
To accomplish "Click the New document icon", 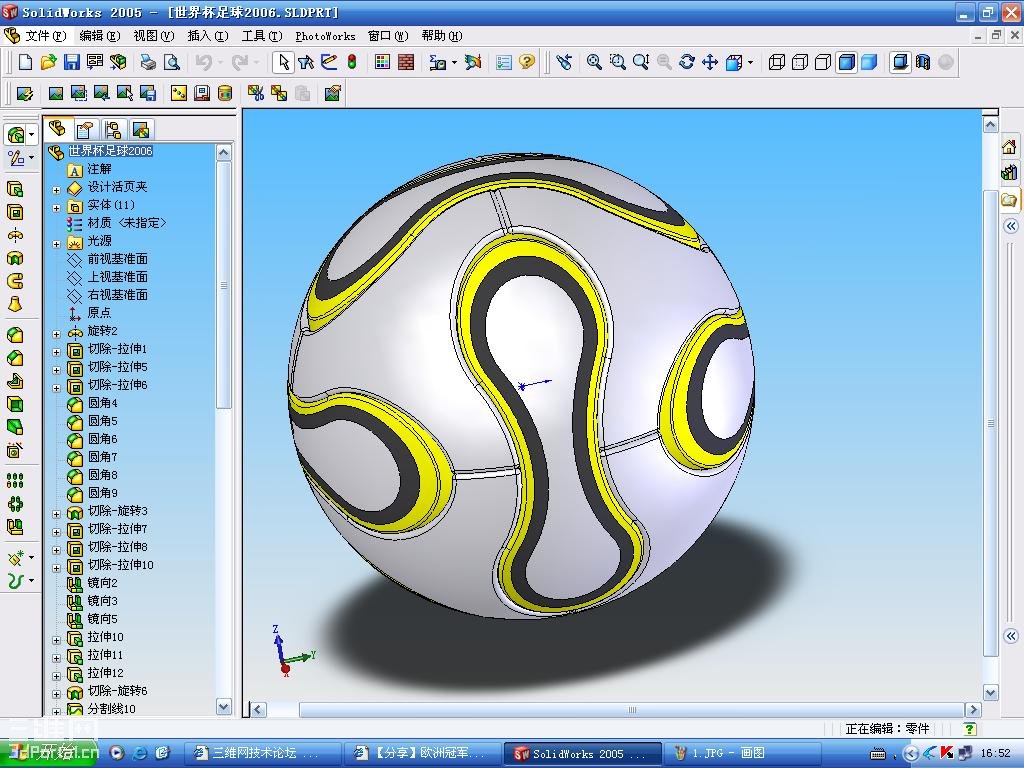I will [x=25, y=62].
